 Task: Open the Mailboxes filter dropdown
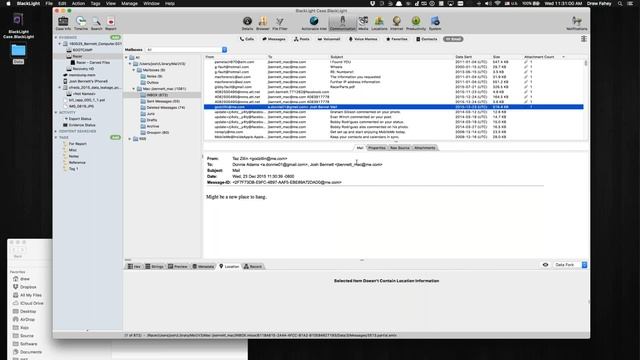186,50
